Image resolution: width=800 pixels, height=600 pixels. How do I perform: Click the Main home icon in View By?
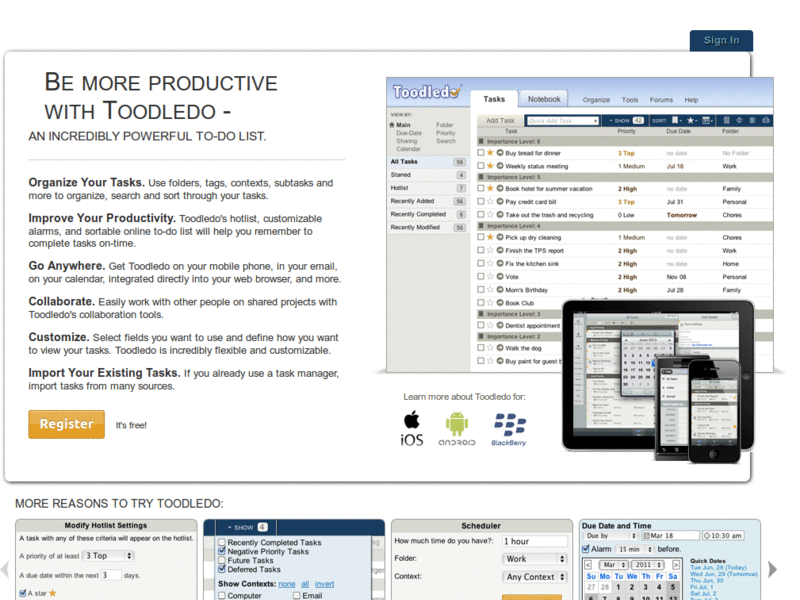pos(392,124)
